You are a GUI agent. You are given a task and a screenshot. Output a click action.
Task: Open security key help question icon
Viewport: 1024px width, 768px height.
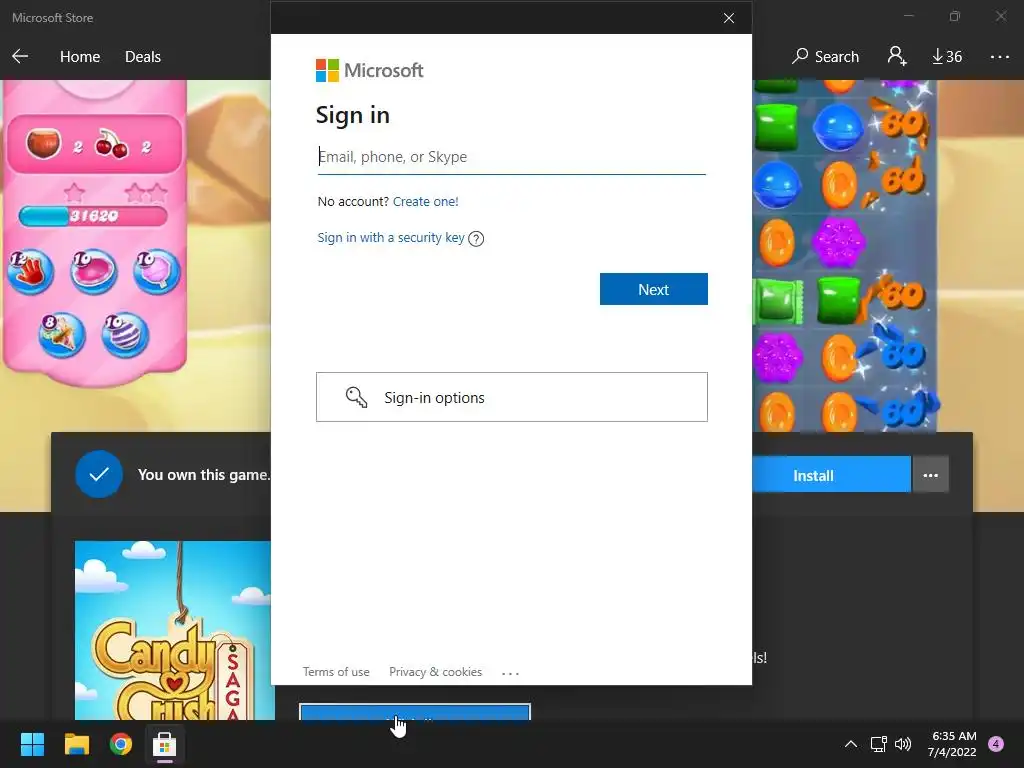pos(476,239)
